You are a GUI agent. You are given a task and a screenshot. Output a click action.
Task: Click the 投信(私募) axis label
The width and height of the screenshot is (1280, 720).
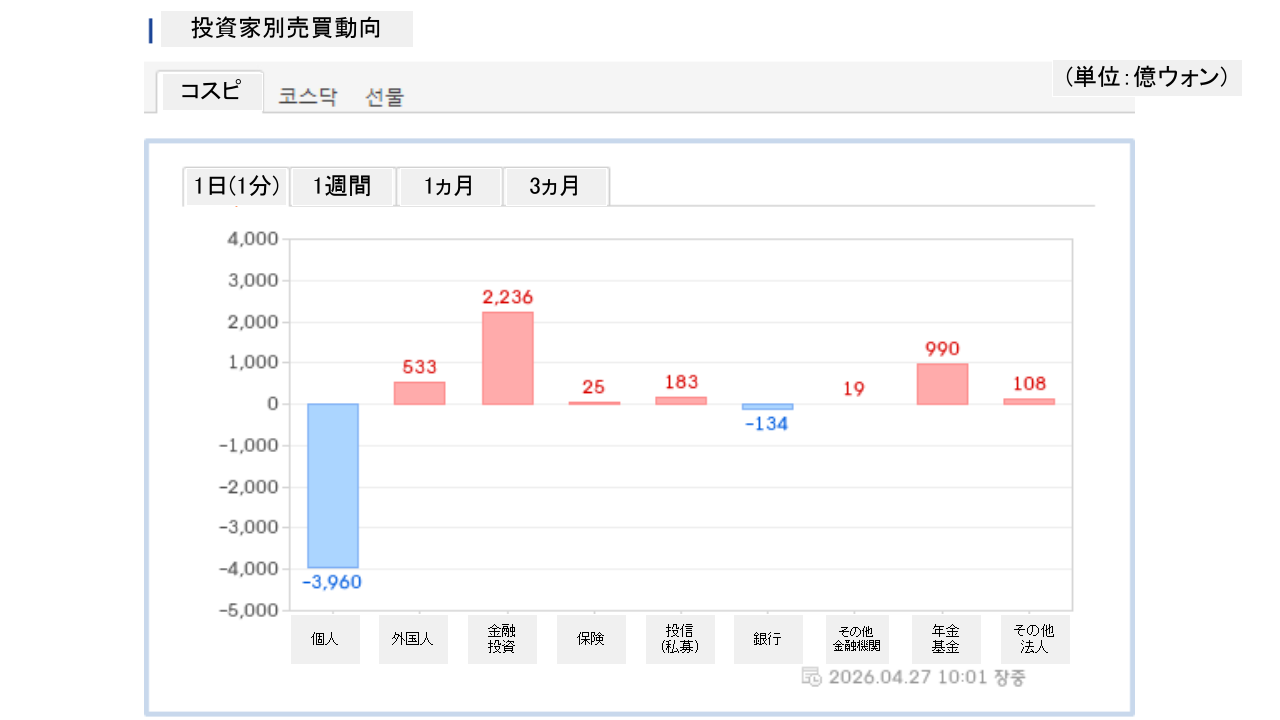pos(680,639)
